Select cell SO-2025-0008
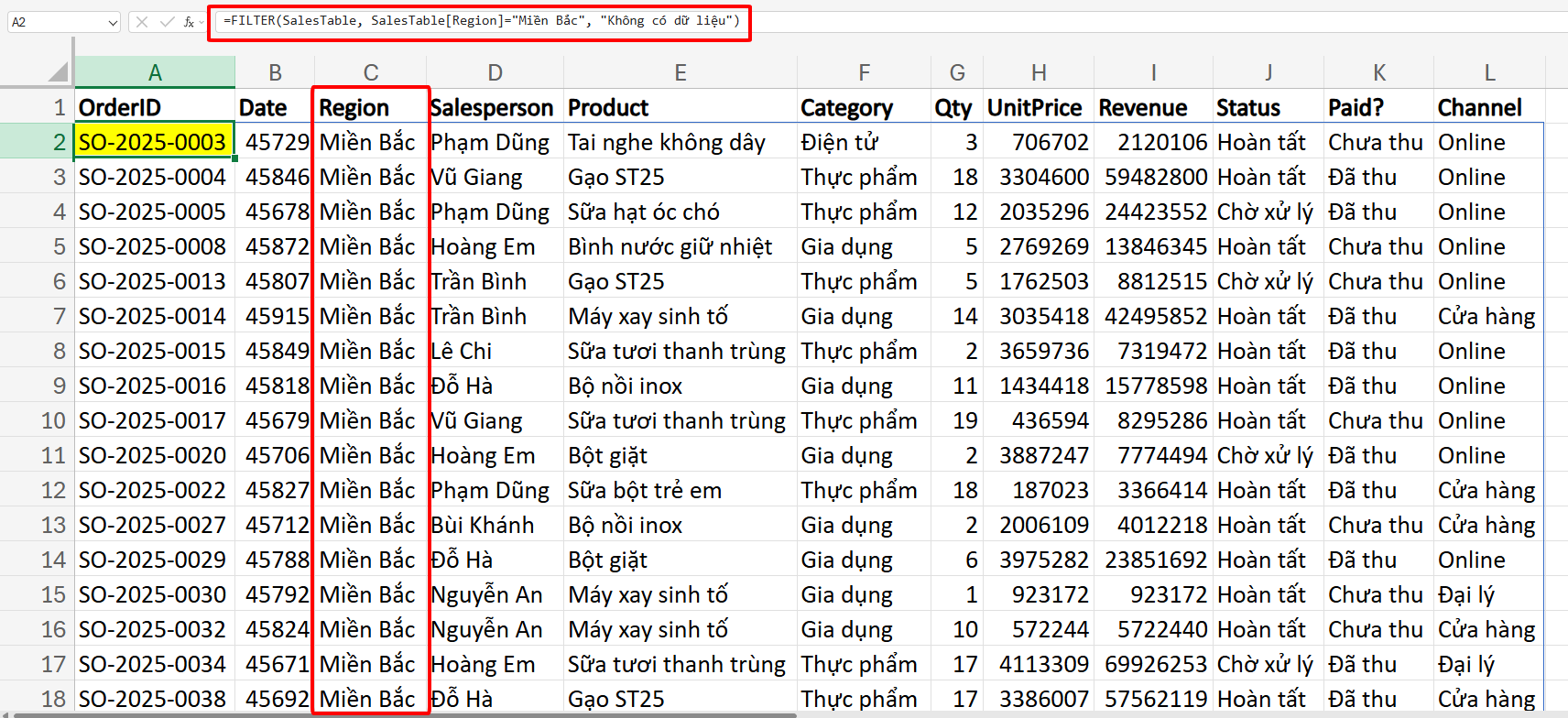Image resolution: width=1568 pixels, height=718 pixels. tap(155, 246)
